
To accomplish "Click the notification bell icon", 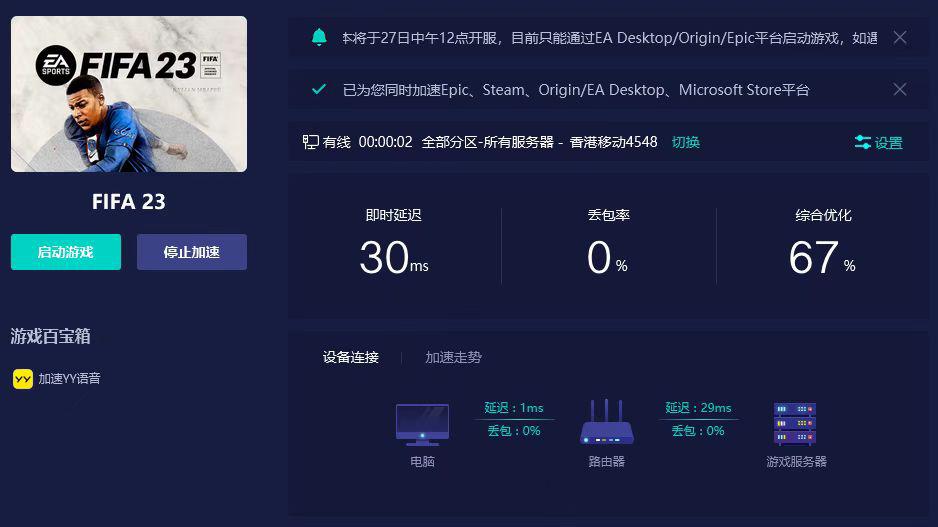I will click(319, 38).
